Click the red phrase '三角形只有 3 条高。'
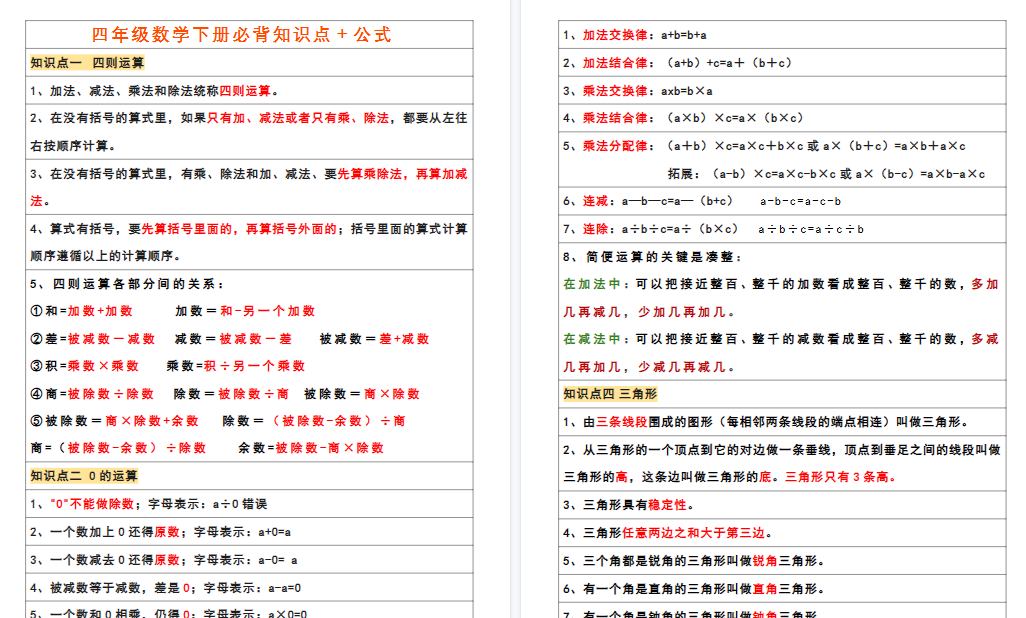The width and height of the screenshot is (1026, 618). 840,477
